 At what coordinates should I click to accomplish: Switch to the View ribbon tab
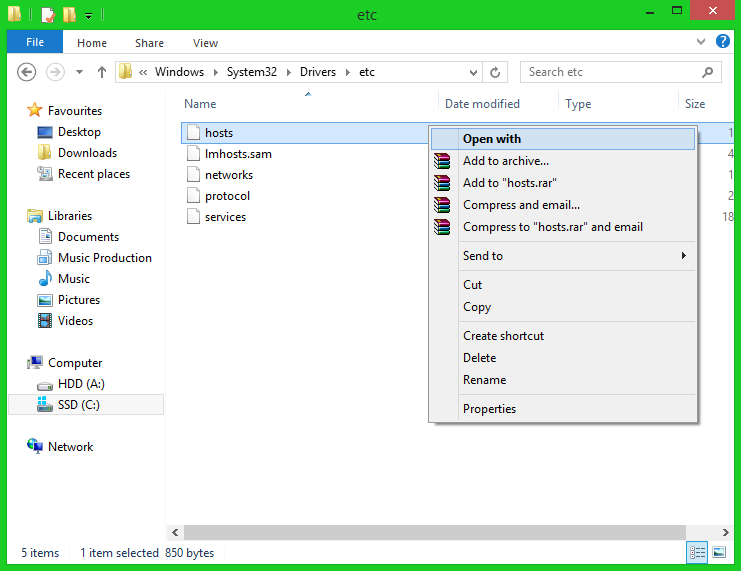[x=205, y=43]
